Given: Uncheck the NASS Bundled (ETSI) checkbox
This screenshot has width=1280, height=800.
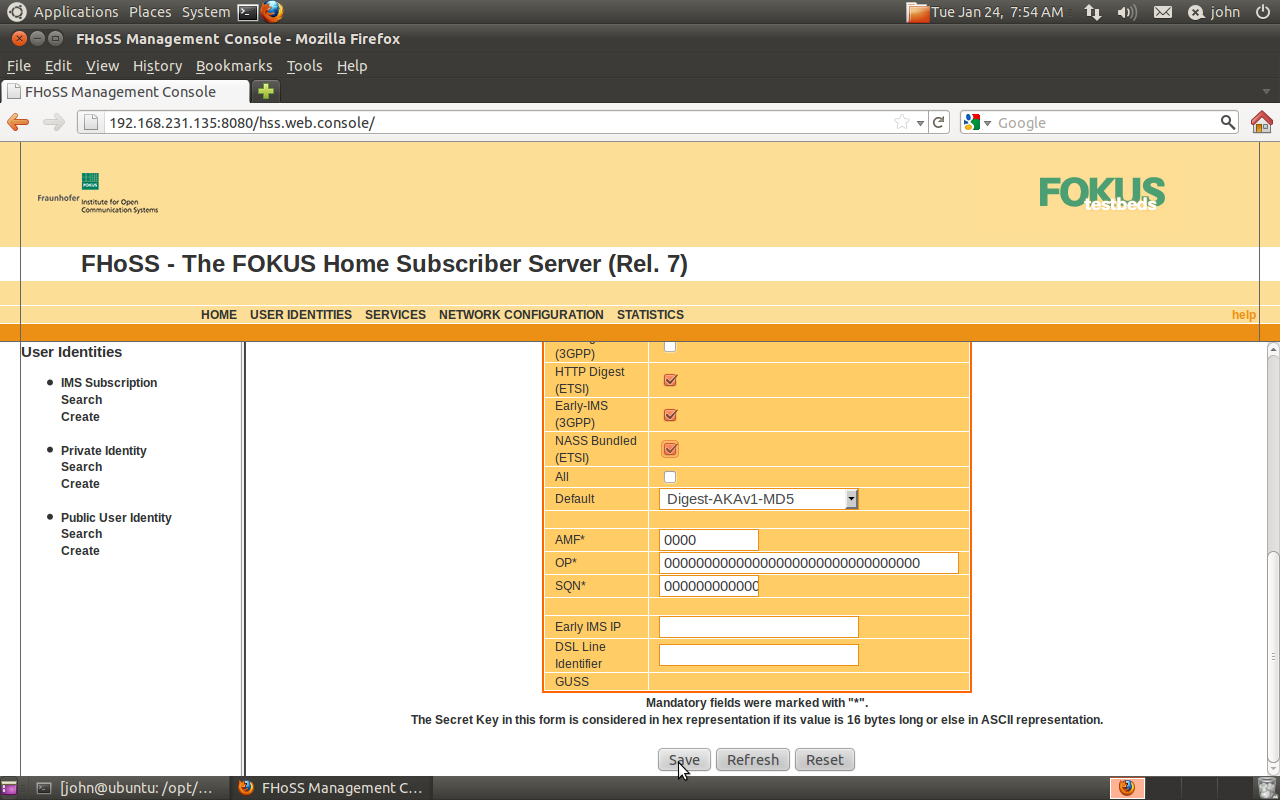Looking at the screenshot, I should [x=670, y=449].
